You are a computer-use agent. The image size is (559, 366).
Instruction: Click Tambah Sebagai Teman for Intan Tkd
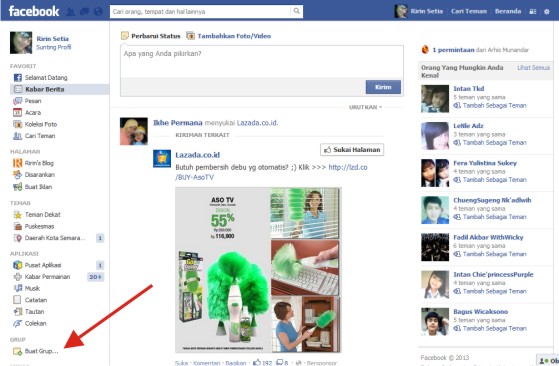pyautogui.click(x=490, y=105)
